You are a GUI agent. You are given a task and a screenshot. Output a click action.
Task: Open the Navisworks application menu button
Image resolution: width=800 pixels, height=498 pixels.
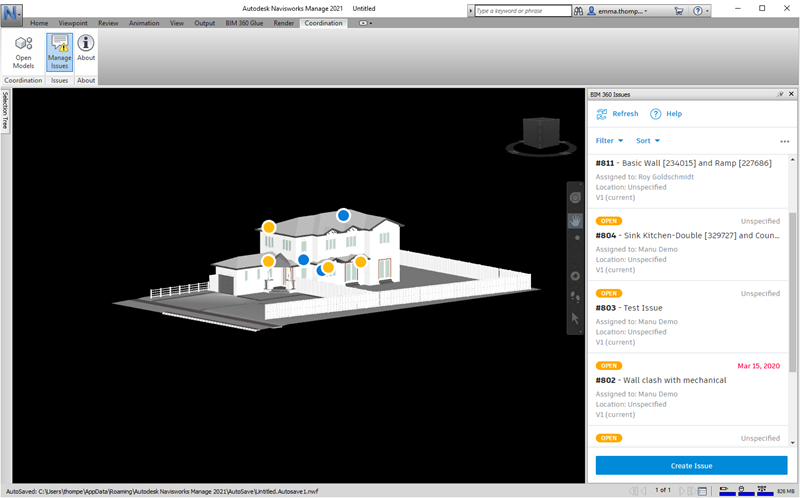(x=12, y=13)
